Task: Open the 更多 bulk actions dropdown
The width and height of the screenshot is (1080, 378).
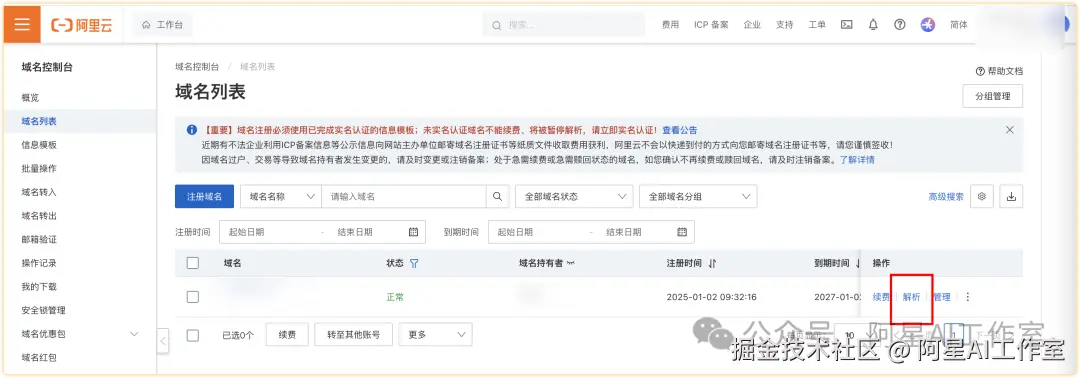Action: (435, 335)
